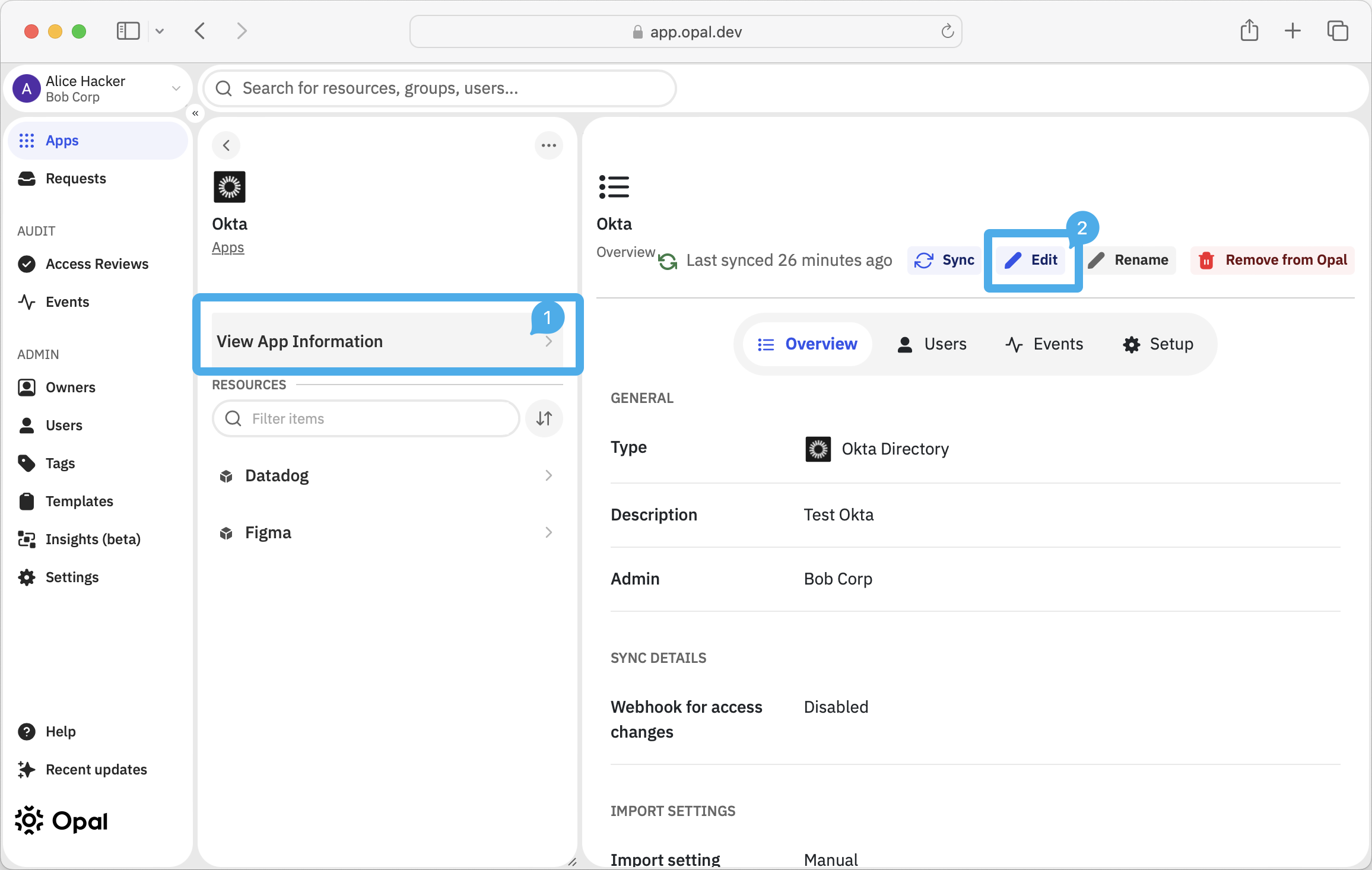
Task: Click the Datadog cube icon
Action: tap(226, 476)
